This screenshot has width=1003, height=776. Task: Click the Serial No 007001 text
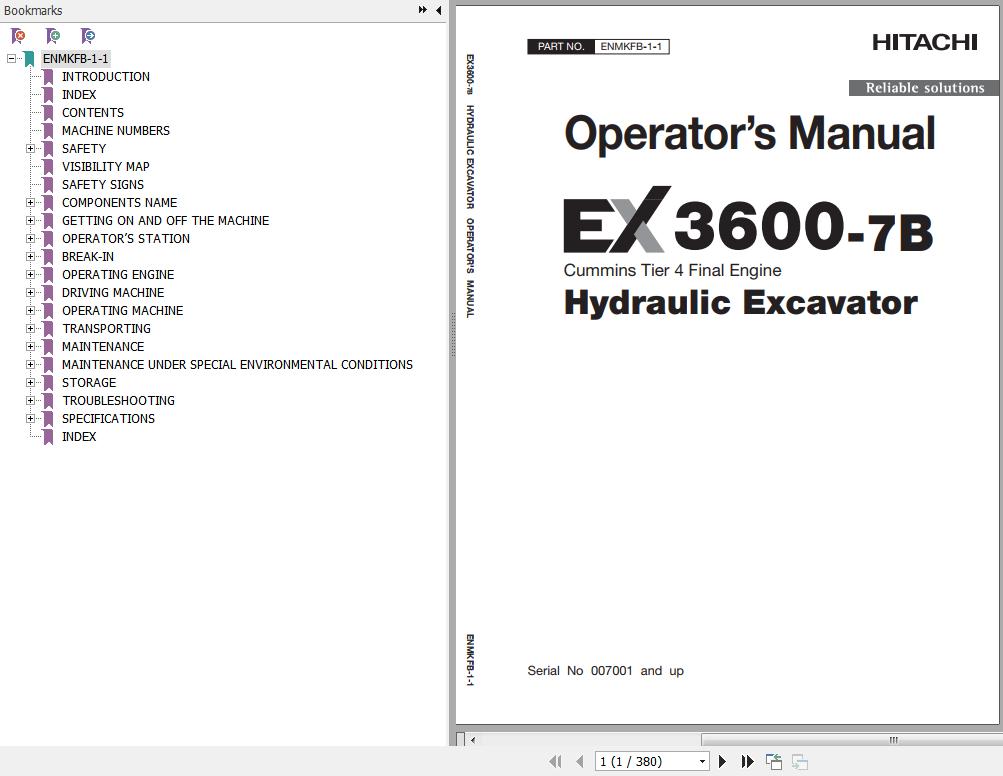pos(605,670)
